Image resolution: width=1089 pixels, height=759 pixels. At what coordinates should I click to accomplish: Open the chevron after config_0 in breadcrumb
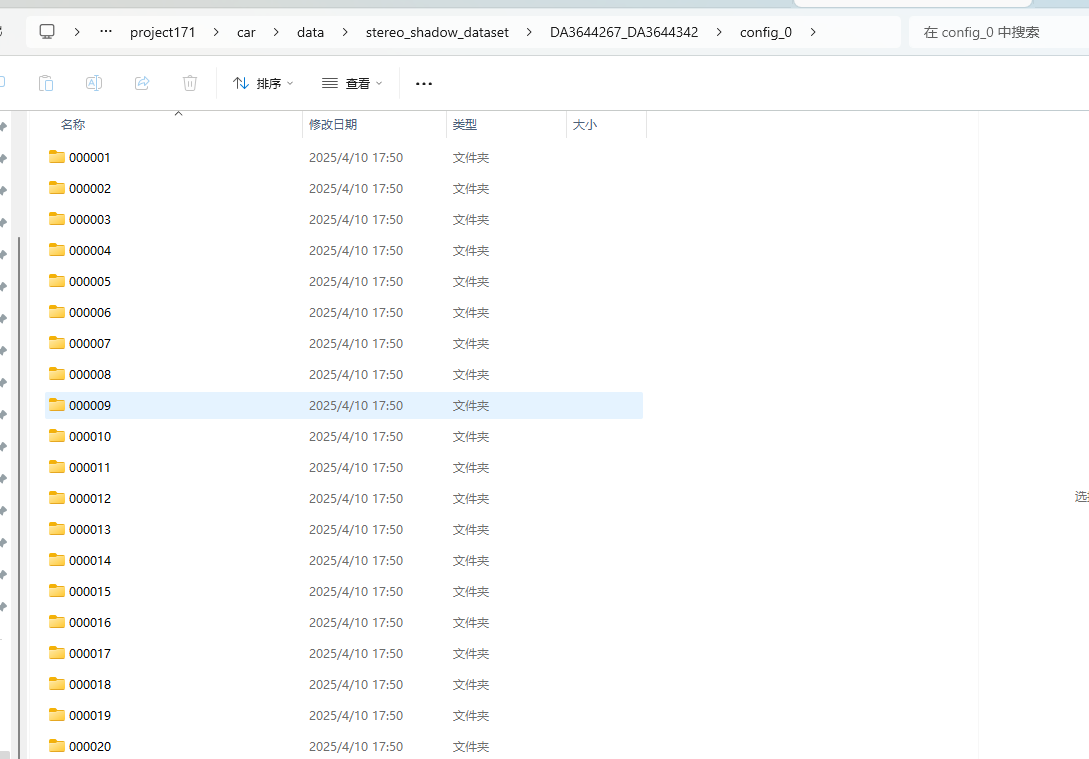pyautogui.click(x=812, y=31)
